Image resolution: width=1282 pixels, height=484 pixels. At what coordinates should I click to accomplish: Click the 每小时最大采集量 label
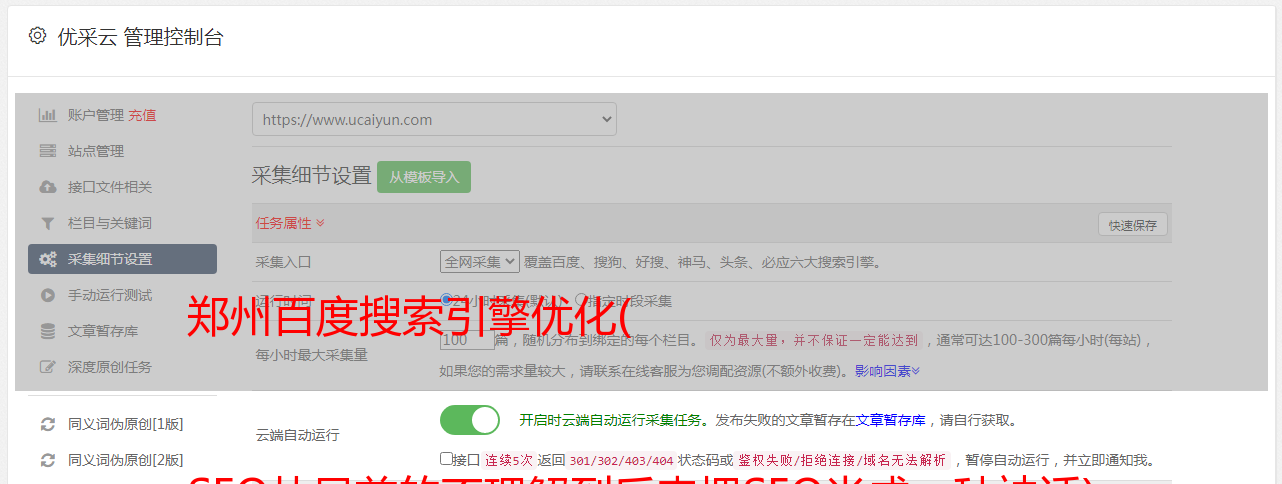[x=312, y=355]
